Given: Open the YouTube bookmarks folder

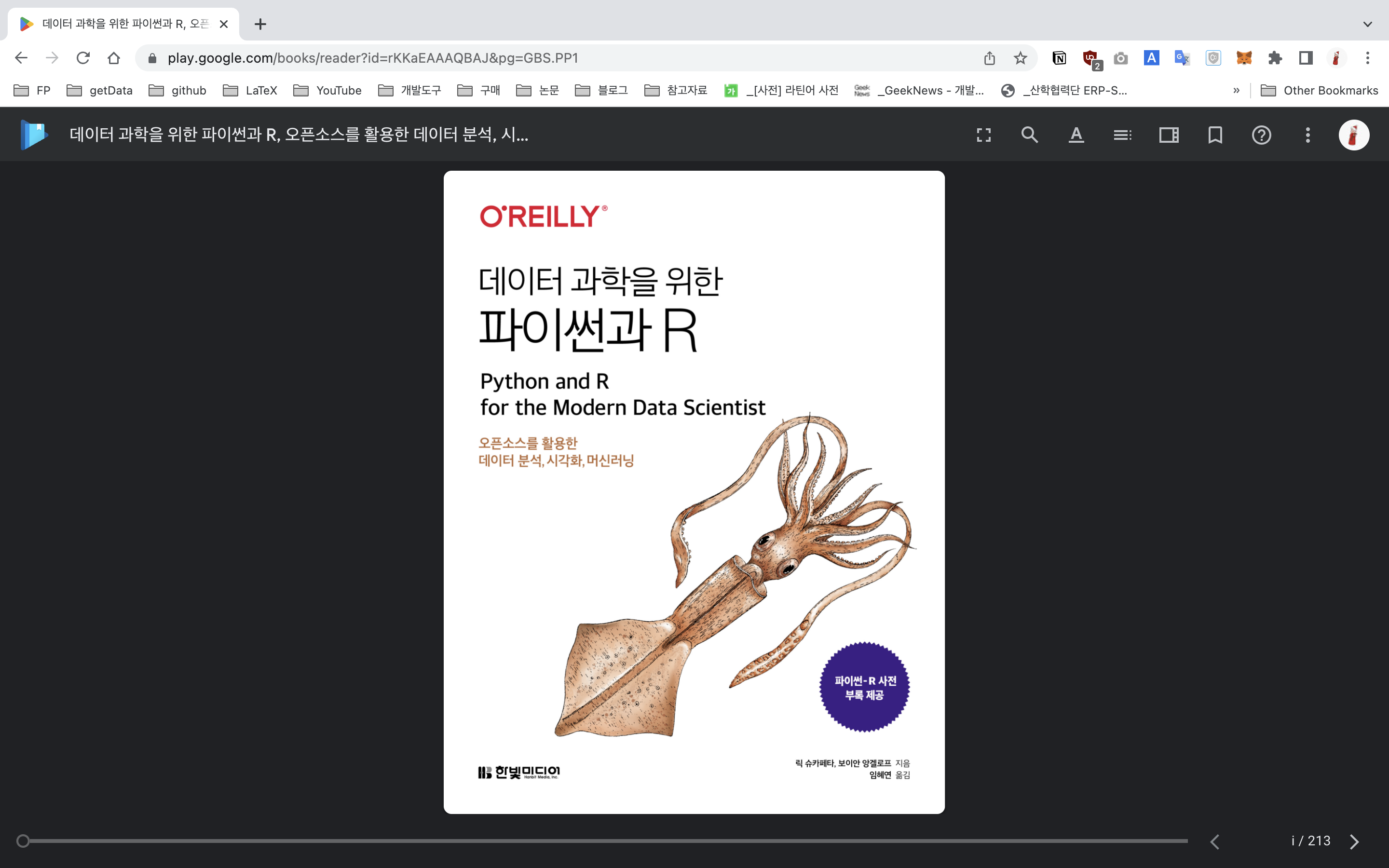Looking at the screenshot, I should (328, 91).
